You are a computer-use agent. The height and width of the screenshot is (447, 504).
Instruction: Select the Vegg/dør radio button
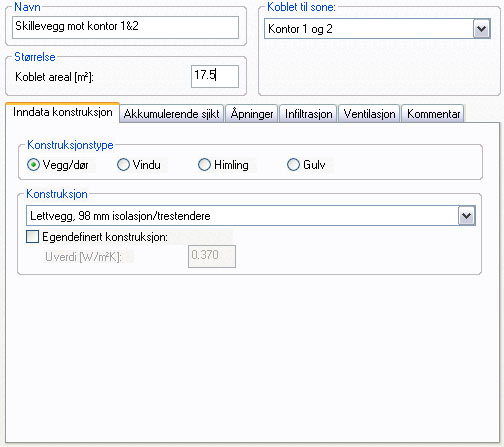pos(33,165)
